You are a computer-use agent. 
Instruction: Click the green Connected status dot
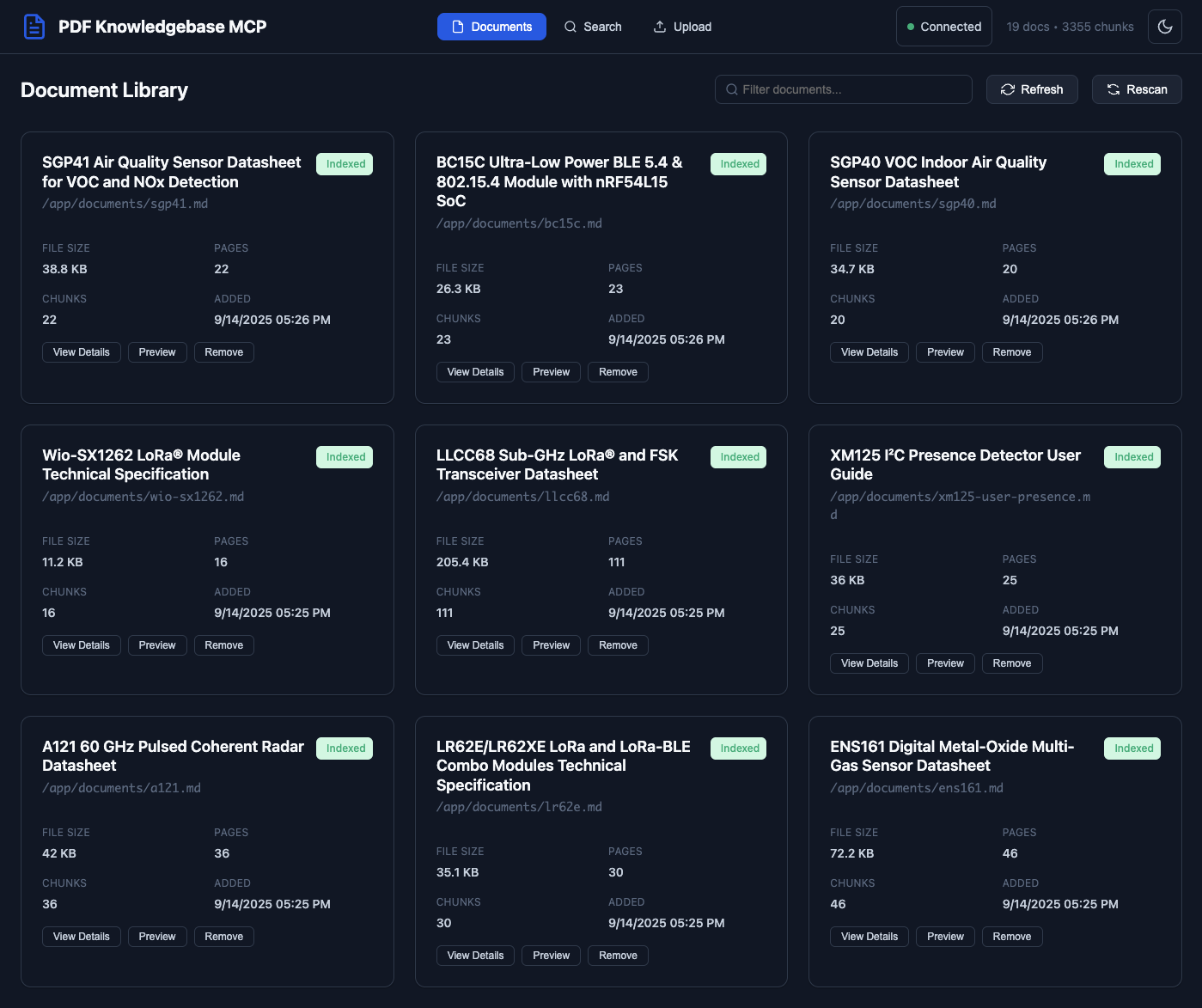[x=911, y=27]
